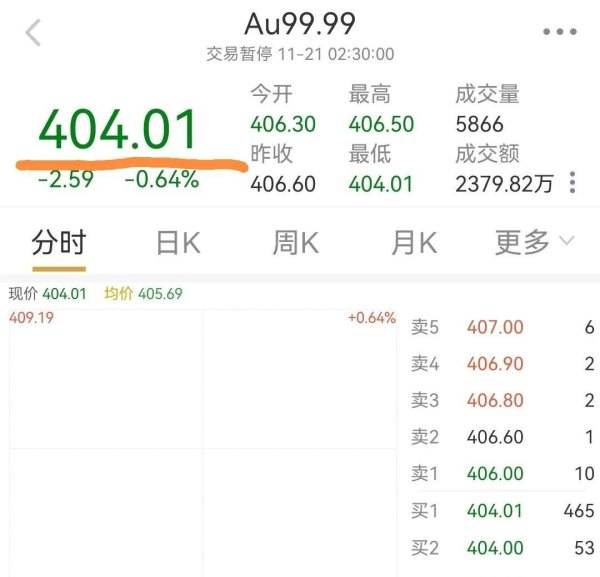This screenshot has height=577, width=600.
Task: Click the 现价 404.01 label above chart
Action: (x=48, y=294)
